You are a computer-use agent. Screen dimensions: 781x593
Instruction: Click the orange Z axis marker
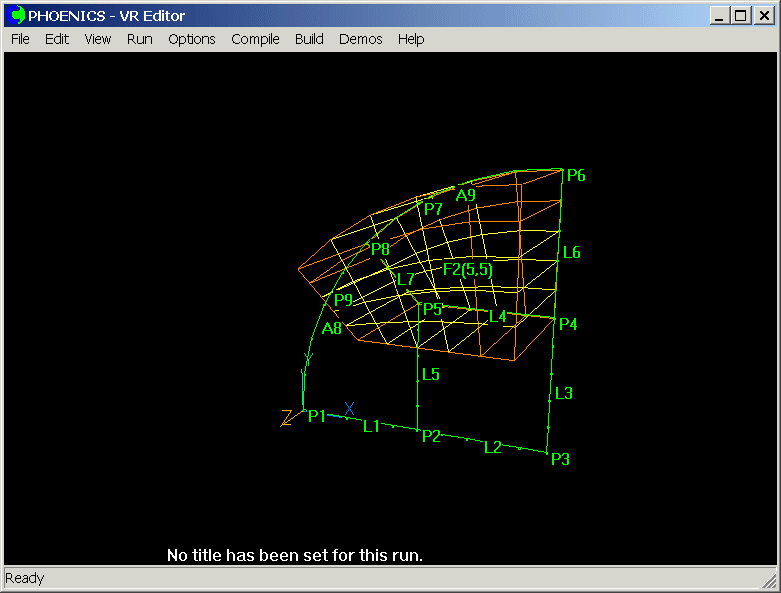coord(287,417)
